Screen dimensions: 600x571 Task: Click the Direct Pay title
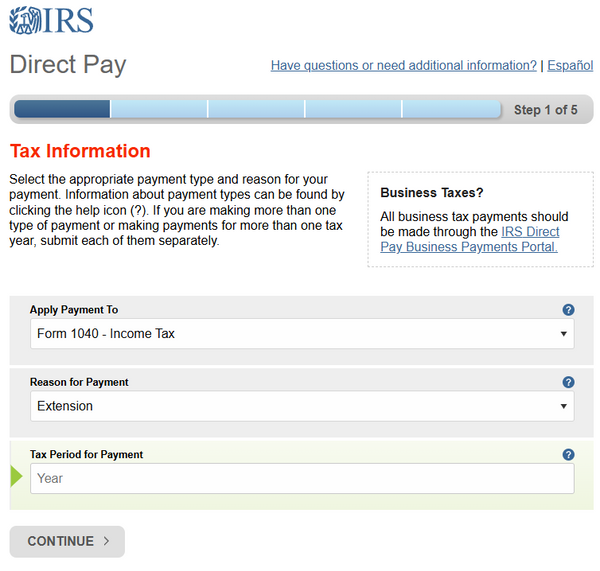coord(68,65)
